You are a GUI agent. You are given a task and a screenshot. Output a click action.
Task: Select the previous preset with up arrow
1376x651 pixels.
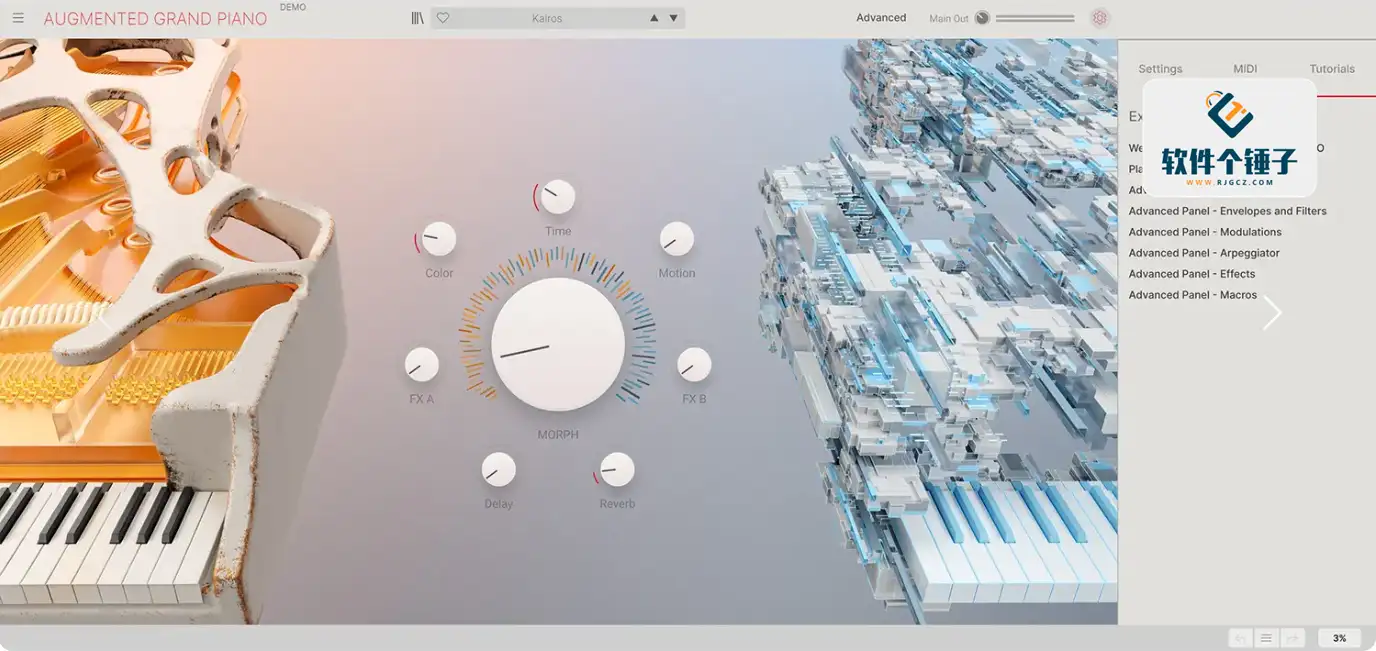point(655,18)
